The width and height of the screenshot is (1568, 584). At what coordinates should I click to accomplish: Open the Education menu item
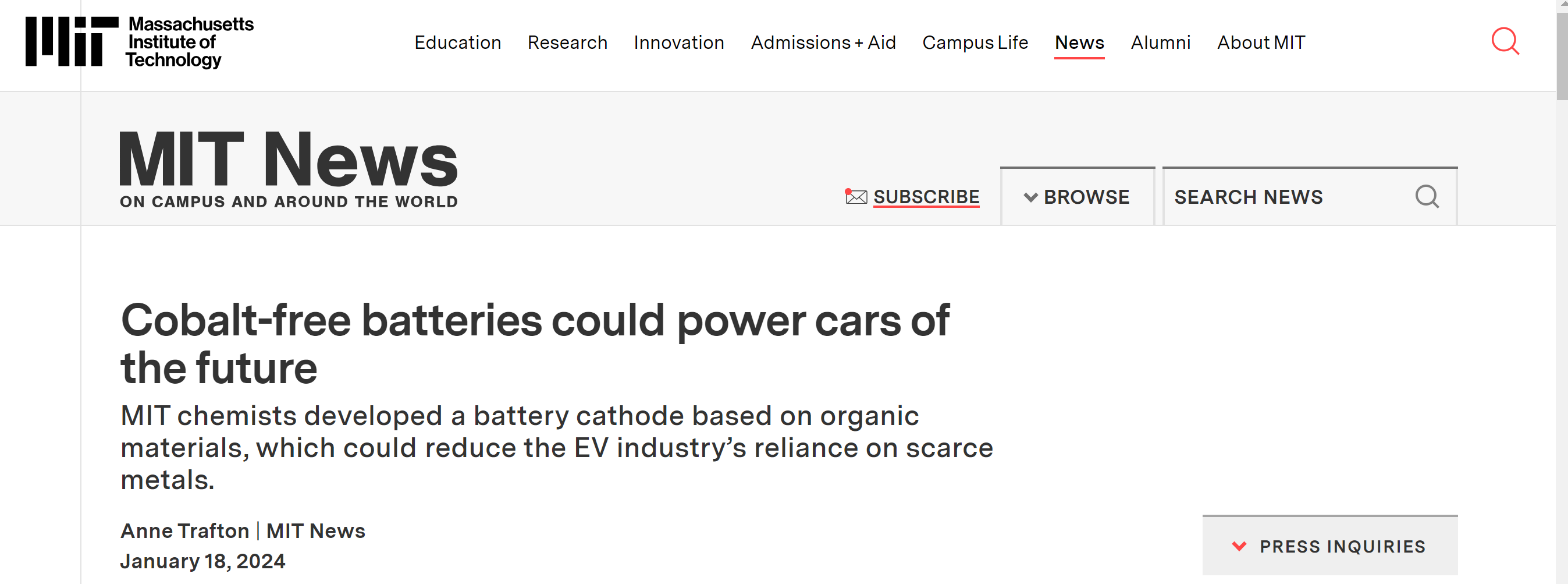(x=458, y=43)
